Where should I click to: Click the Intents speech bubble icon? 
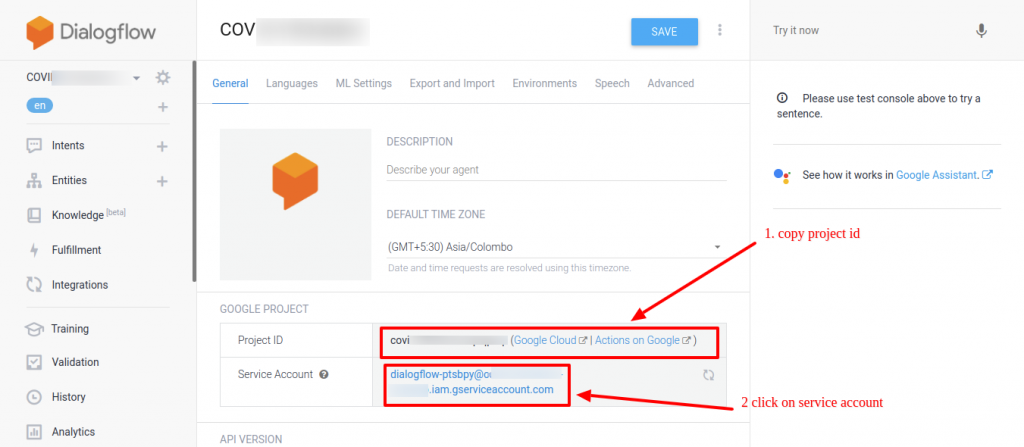pyautogui.click(x=34, y=146)
